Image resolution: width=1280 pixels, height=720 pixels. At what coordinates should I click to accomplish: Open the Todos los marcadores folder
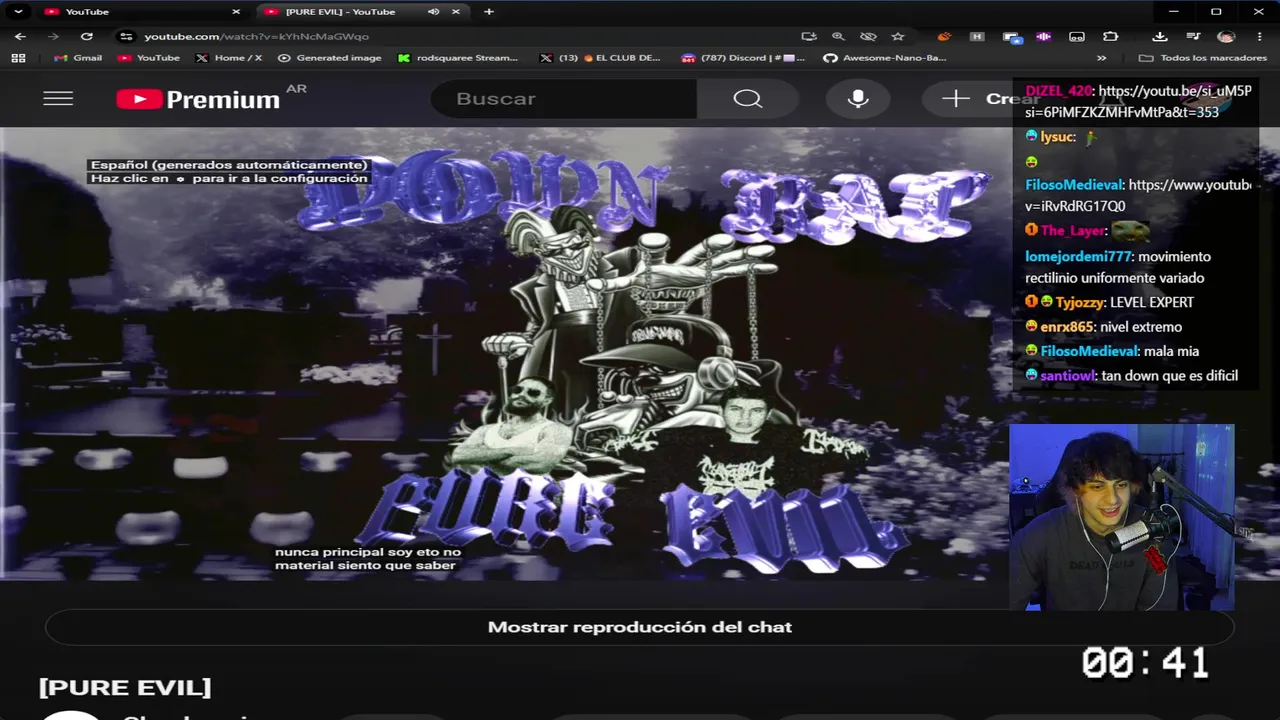1203,58
